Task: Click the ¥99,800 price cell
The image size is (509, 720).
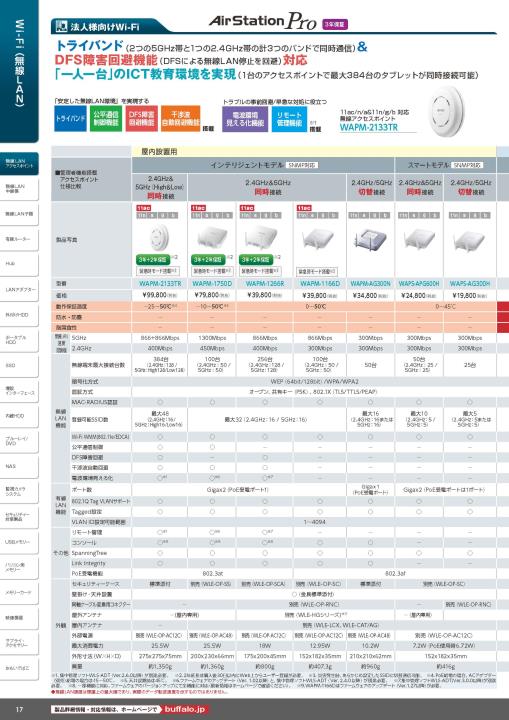Action: [159, 295]
